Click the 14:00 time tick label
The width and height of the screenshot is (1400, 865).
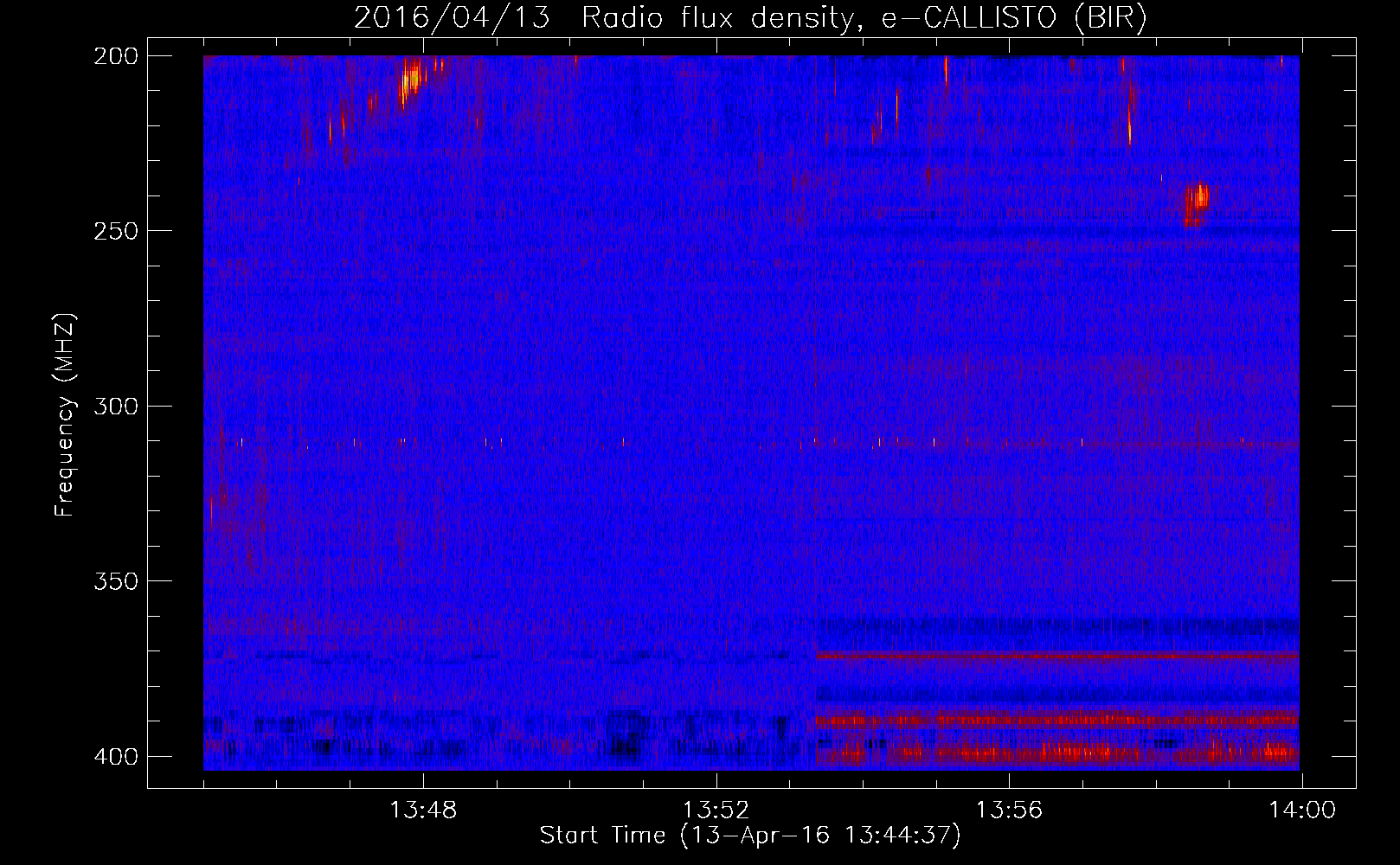coord(1301,811)
